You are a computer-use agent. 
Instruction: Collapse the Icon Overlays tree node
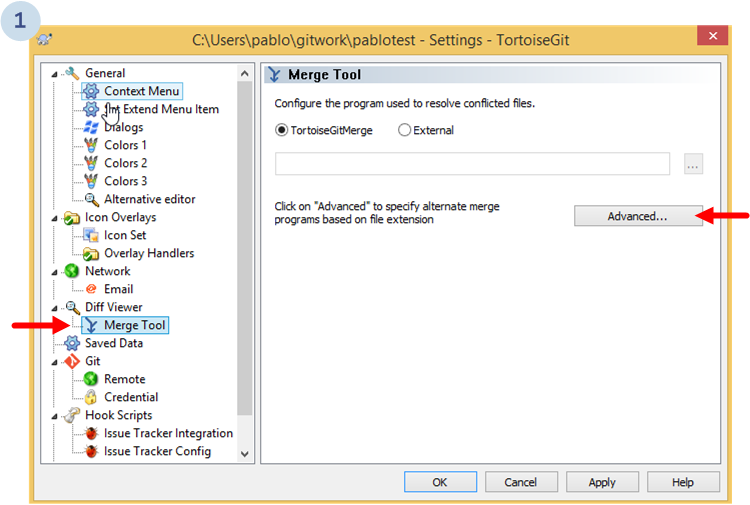point(55,219)
